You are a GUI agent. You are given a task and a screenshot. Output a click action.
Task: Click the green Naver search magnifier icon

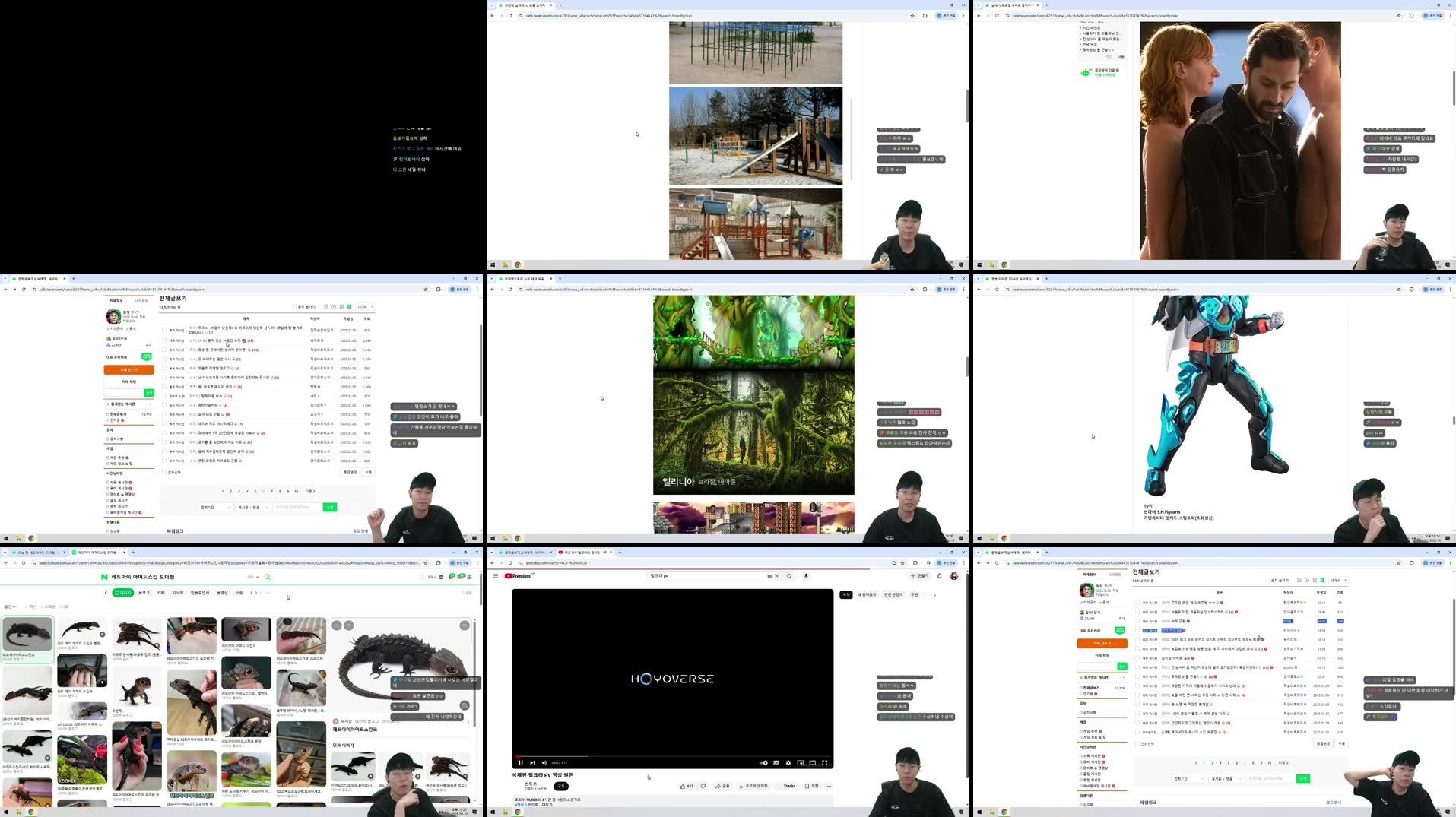pyautogui.click(x=267, y=577)
